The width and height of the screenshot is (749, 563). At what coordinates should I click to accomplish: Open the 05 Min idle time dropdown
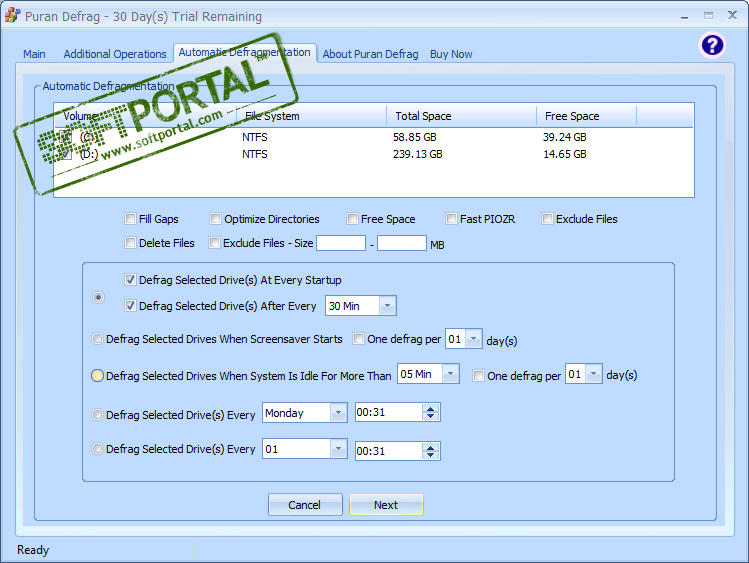coord(450,374)
